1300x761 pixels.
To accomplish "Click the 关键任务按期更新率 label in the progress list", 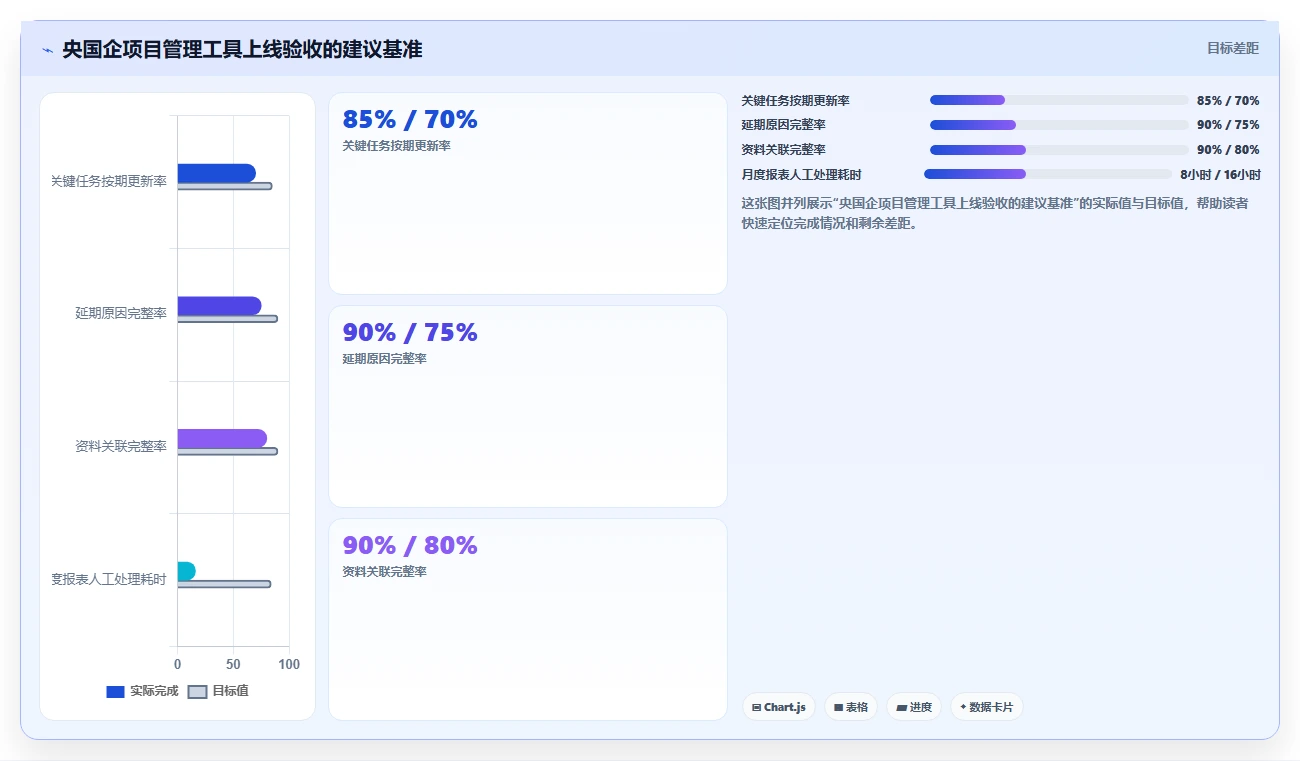I will point(795,101).
